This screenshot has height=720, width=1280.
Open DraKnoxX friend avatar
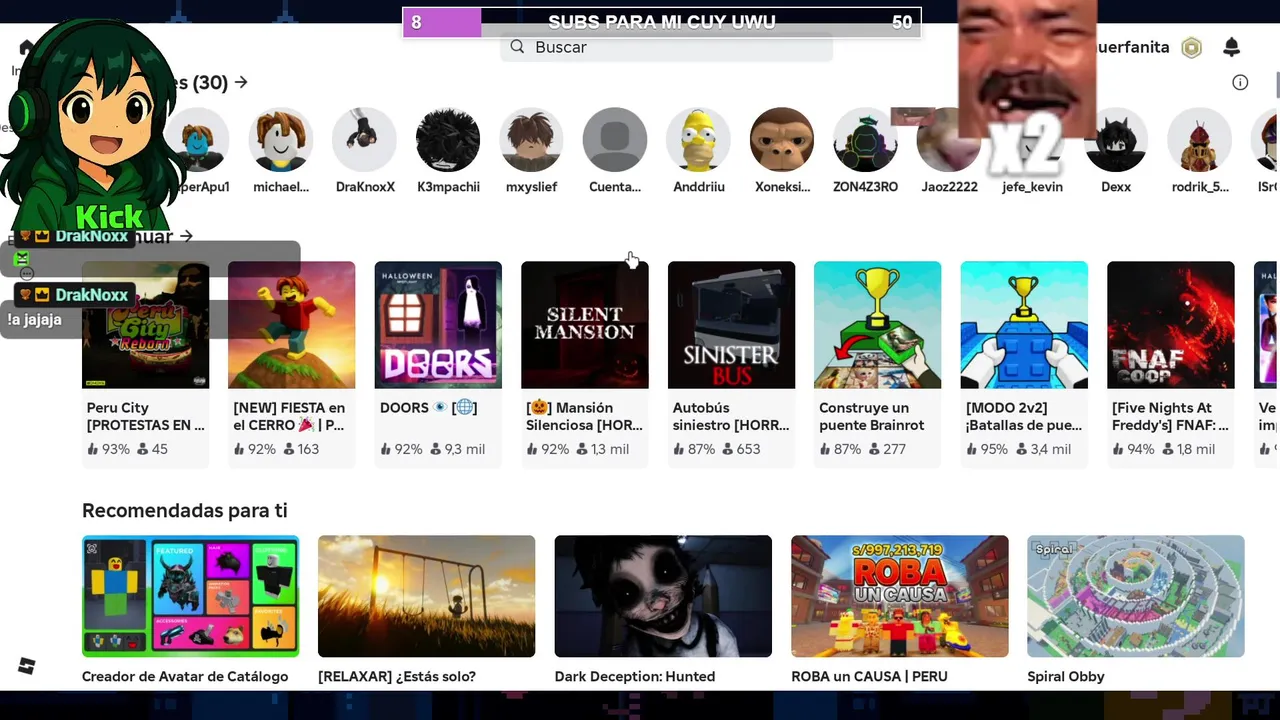(x=365, y=140)
